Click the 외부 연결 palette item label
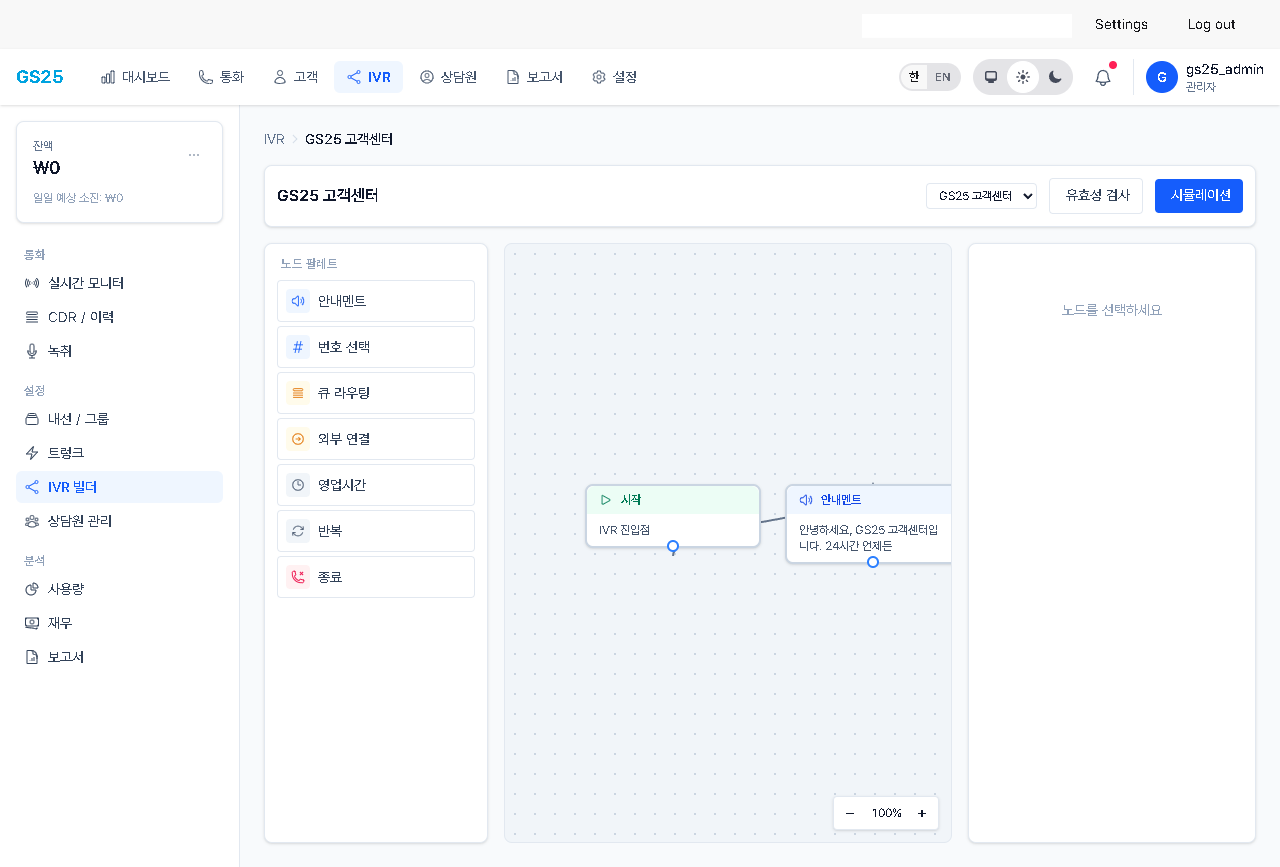Screen dimensions: 1280x867 tap(344, 439)
